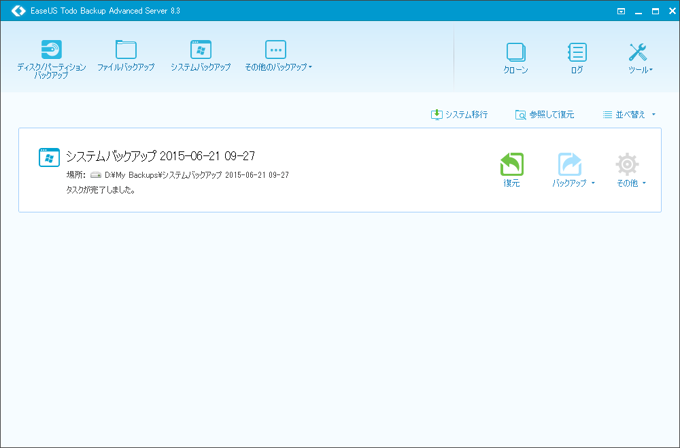Open the Sort (並べ替え) menu
Viewport: 680px width, 448px height.
pos(629,114)
